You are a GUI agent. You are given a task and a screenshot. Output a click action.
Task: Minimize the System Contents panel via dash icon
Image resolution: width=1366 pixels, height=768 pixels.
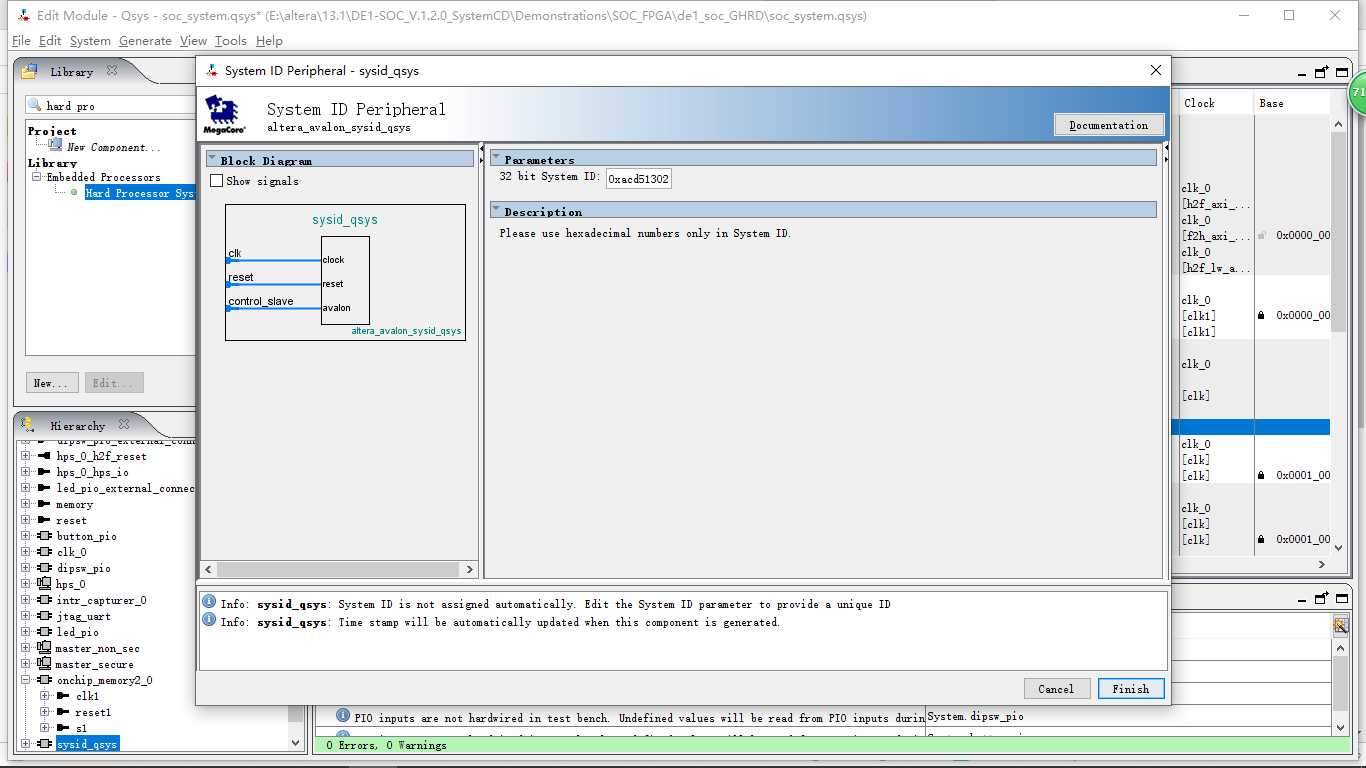1303,73
